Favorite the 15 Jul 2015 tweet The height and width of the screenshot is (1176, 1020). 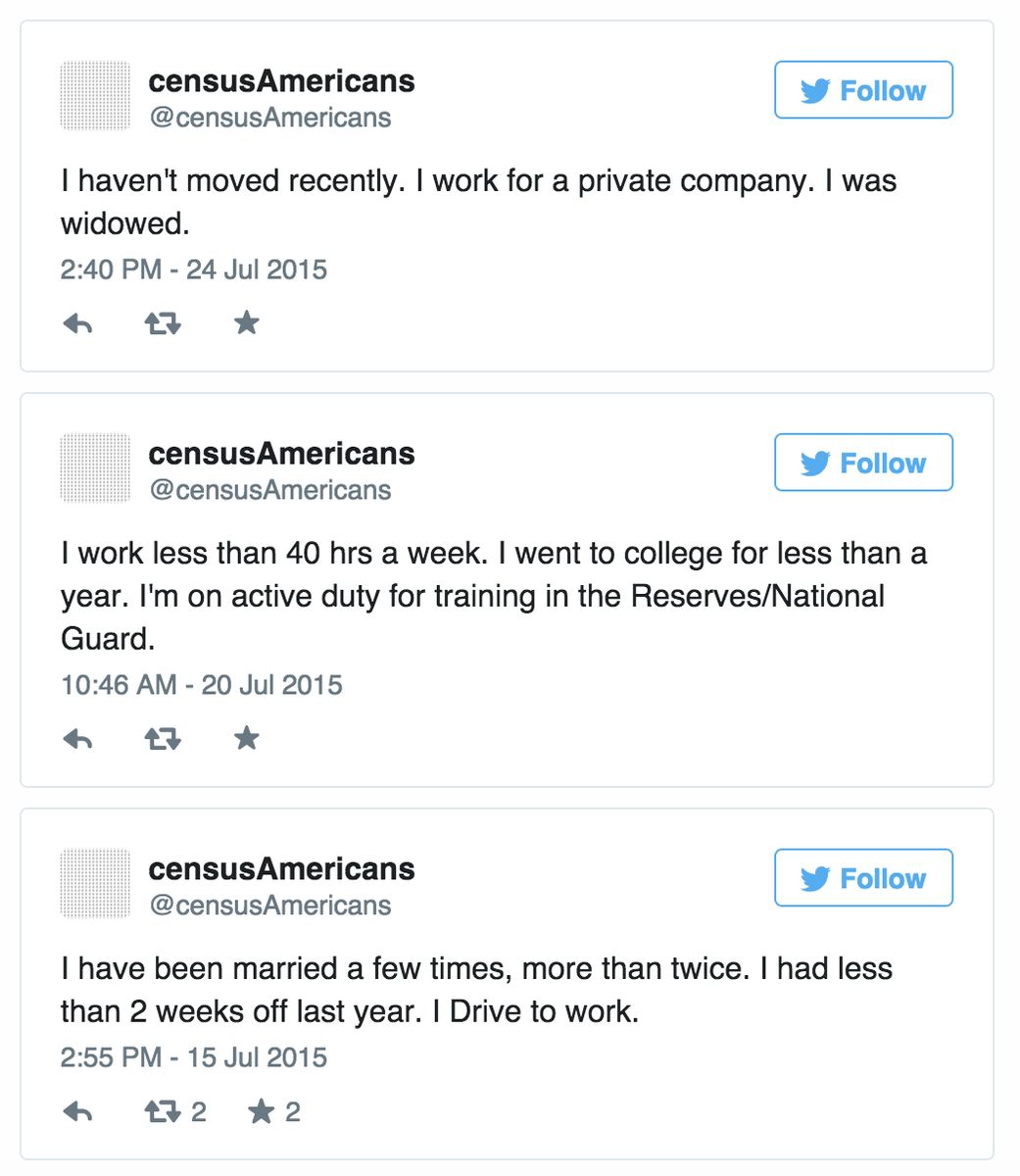(262, 1110)
